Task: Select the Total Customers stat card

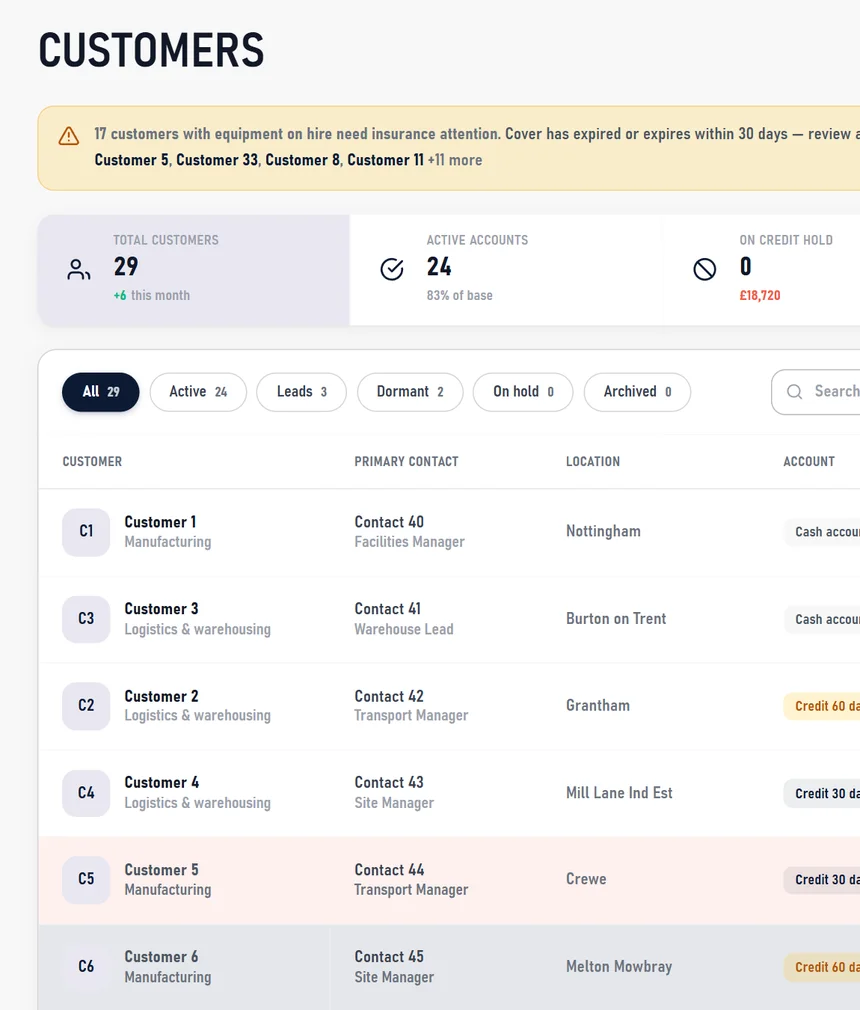Action: [194, 270]
